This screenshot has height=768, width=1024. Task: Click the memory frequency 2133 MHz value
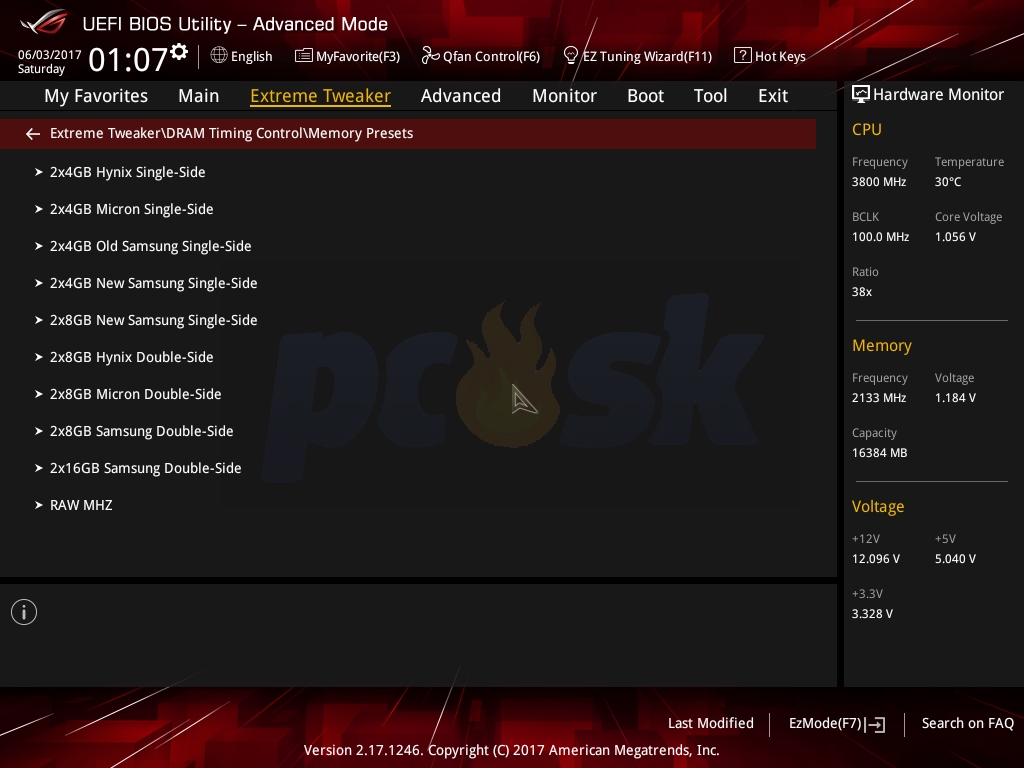click(878, 398)
